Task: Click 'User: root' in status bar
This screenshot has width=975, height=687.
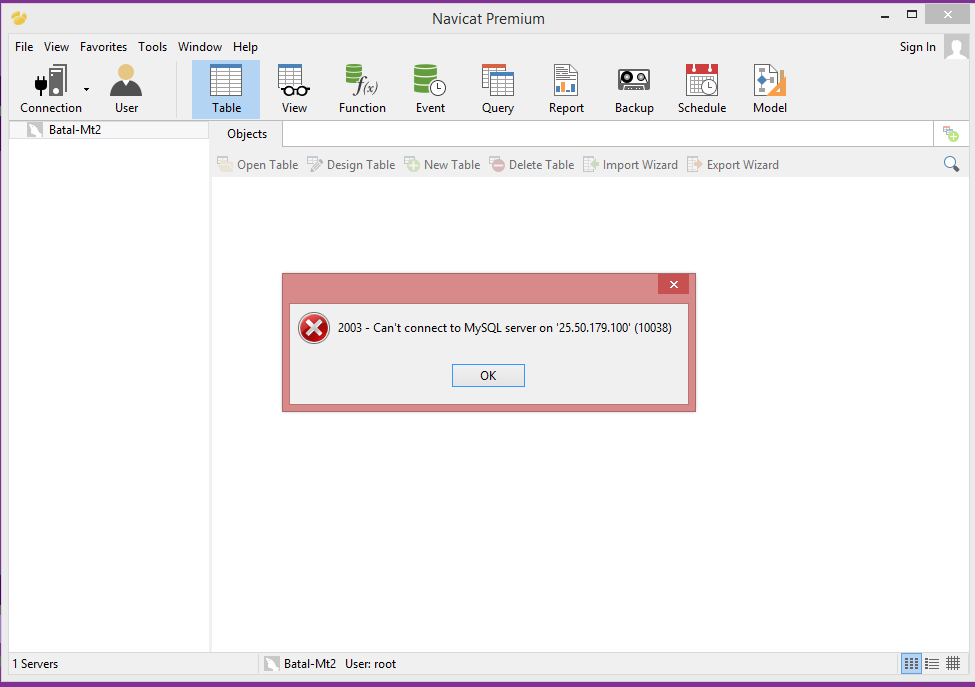Action: pyautogui.click(x=371, y=664)
